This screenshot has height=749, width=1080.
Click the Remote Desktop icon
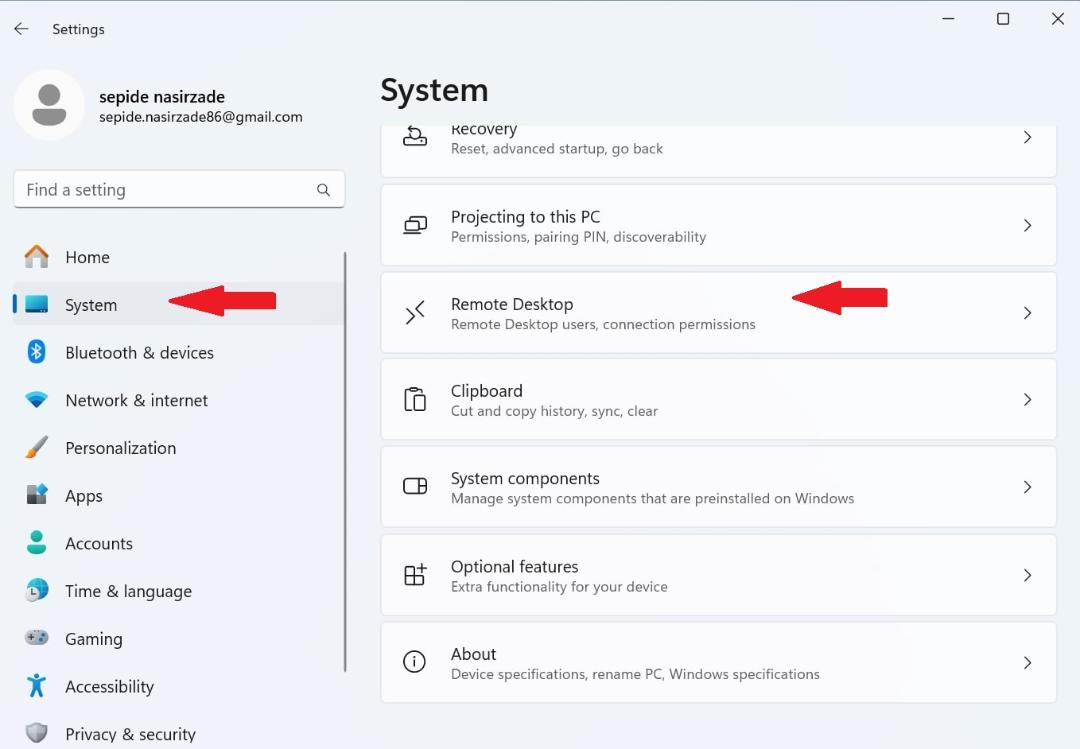[415, 313]
